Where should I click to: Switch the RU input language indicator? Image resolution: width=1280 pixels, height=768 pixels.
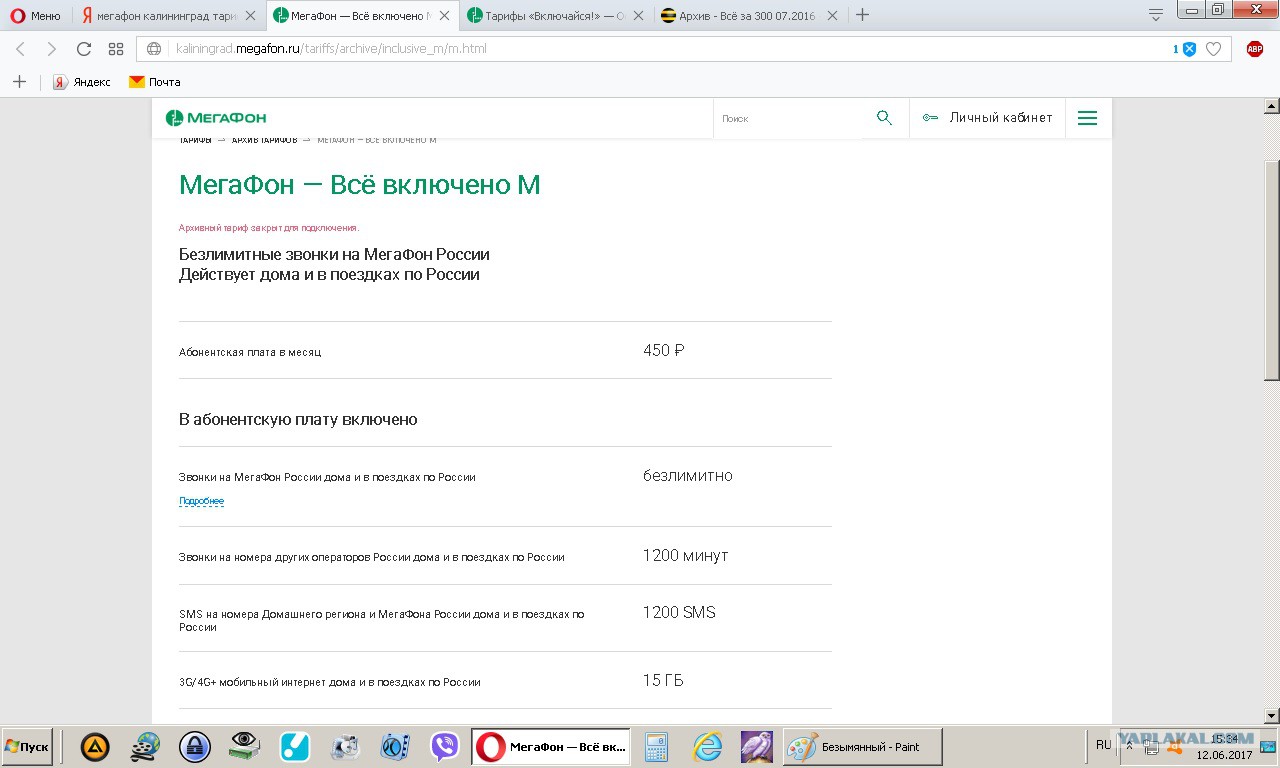point(1104,745)
